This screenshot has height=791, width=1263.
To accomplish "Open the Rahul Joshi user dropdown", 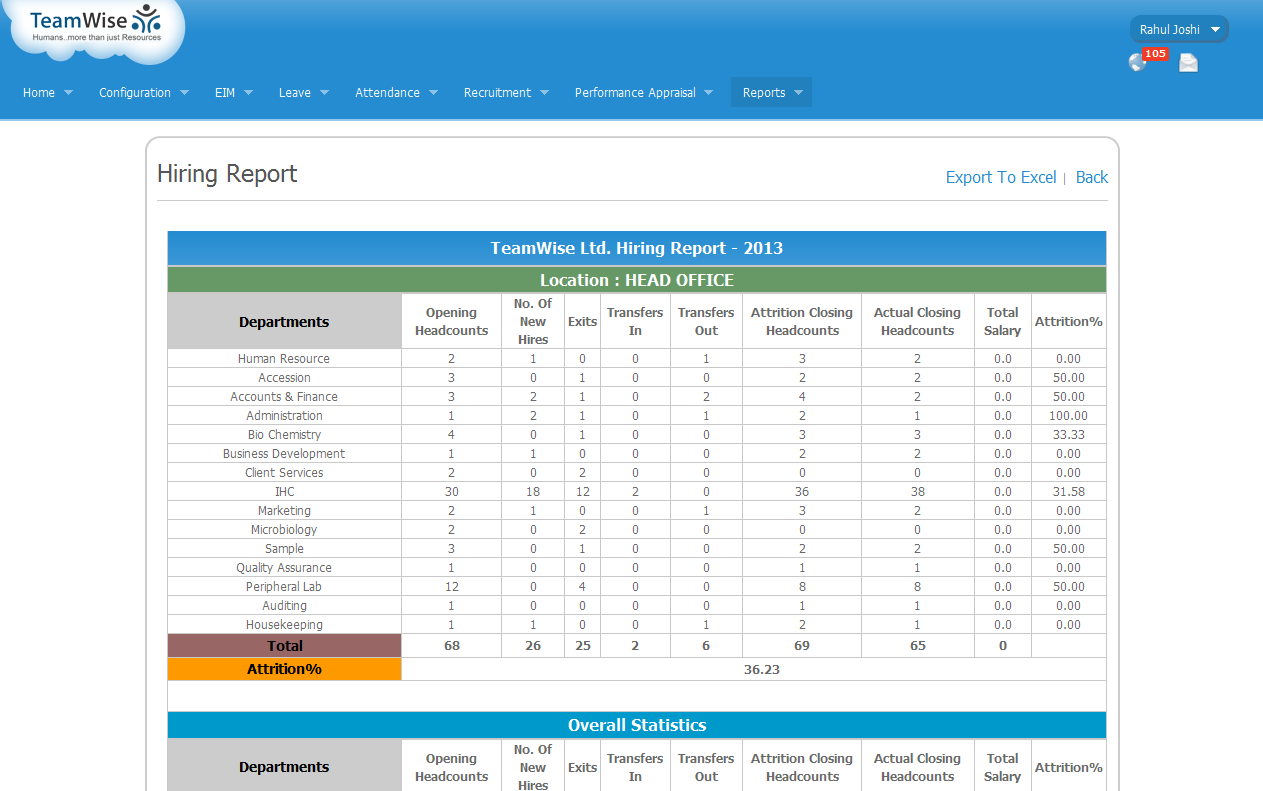I will click(1179, 29).
